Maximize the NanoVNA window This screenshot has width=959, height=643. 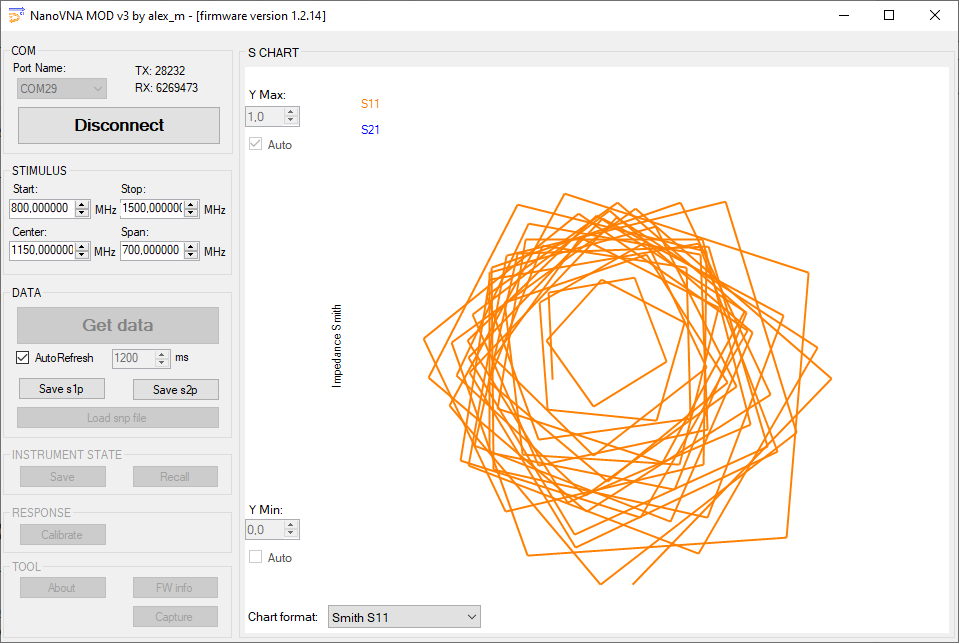point(889,15)
